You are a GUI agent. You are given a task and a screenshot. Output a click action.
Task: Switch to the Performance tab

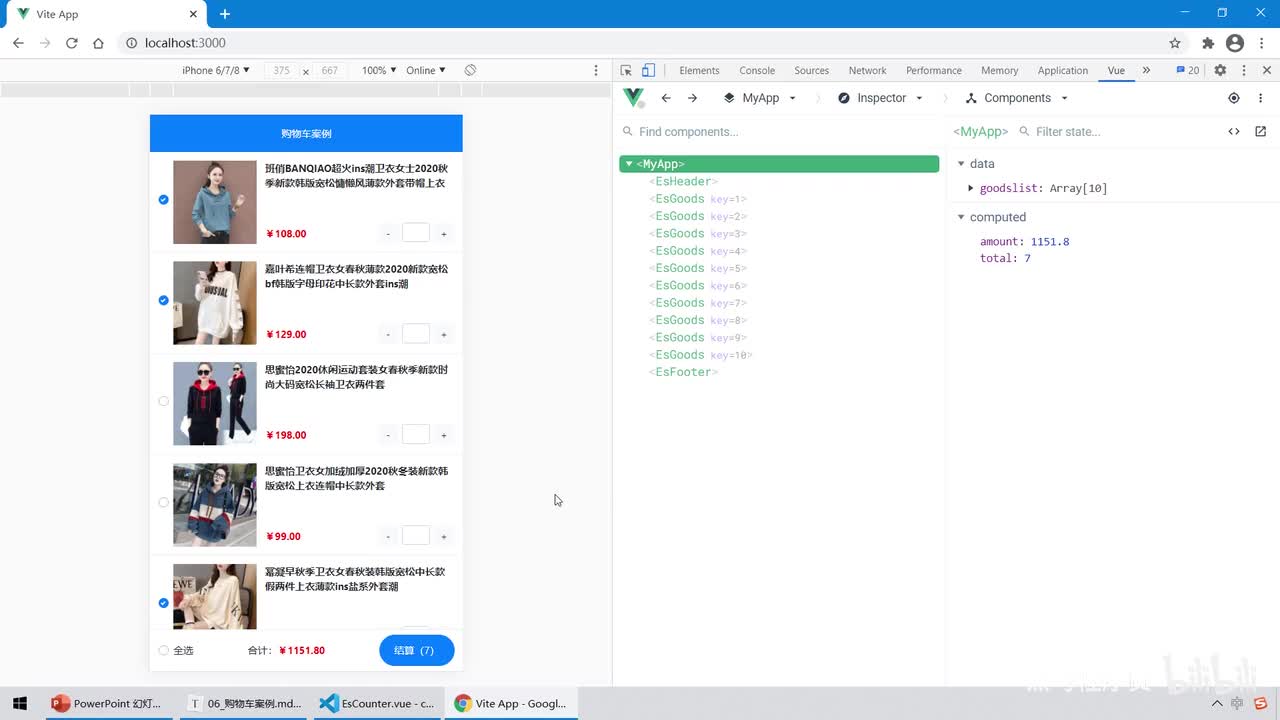934,70
